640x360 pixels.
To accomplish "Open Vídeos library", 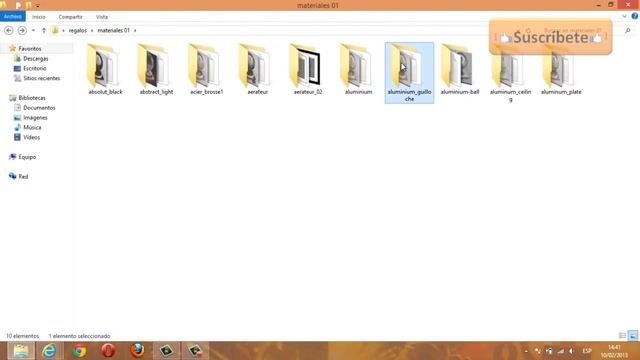I will [31, 137].
